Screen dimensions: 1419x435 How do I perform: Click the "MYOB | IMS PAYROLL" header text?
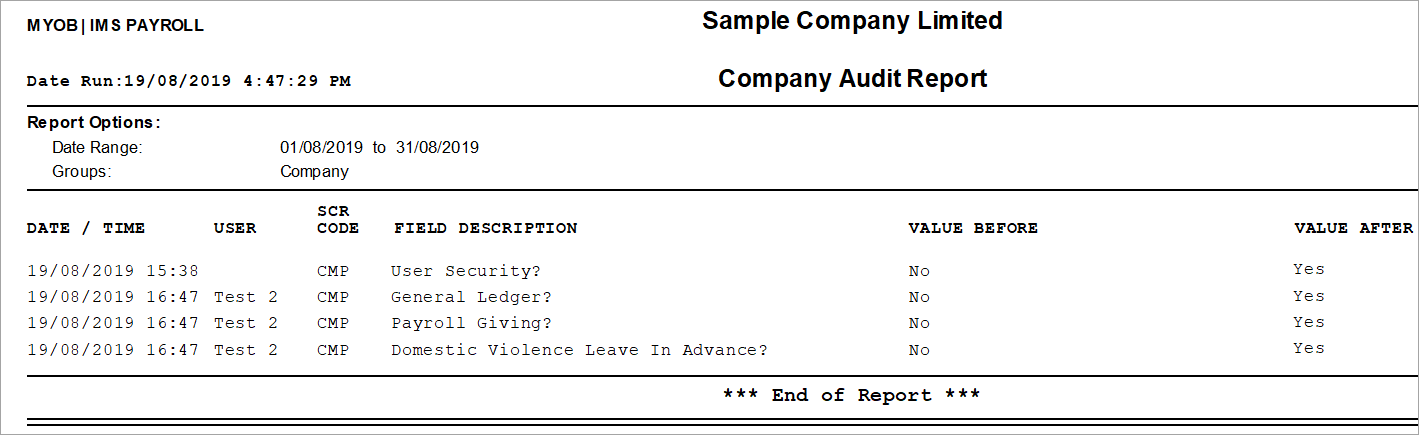(x=115, y=26)
